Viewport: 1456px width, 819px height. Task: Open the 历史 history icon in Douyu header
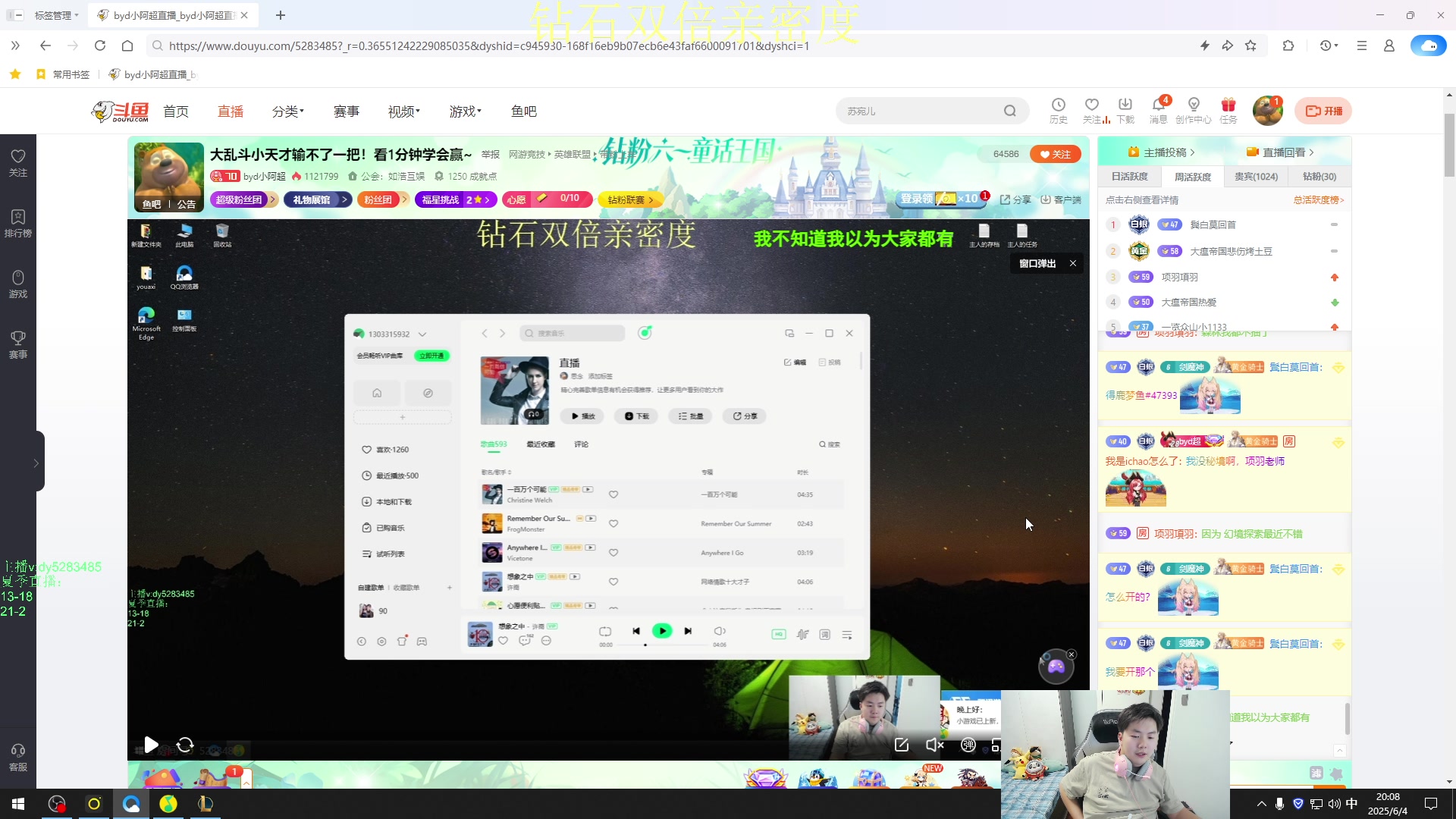pyautogui.click(x=1058, y=111)
